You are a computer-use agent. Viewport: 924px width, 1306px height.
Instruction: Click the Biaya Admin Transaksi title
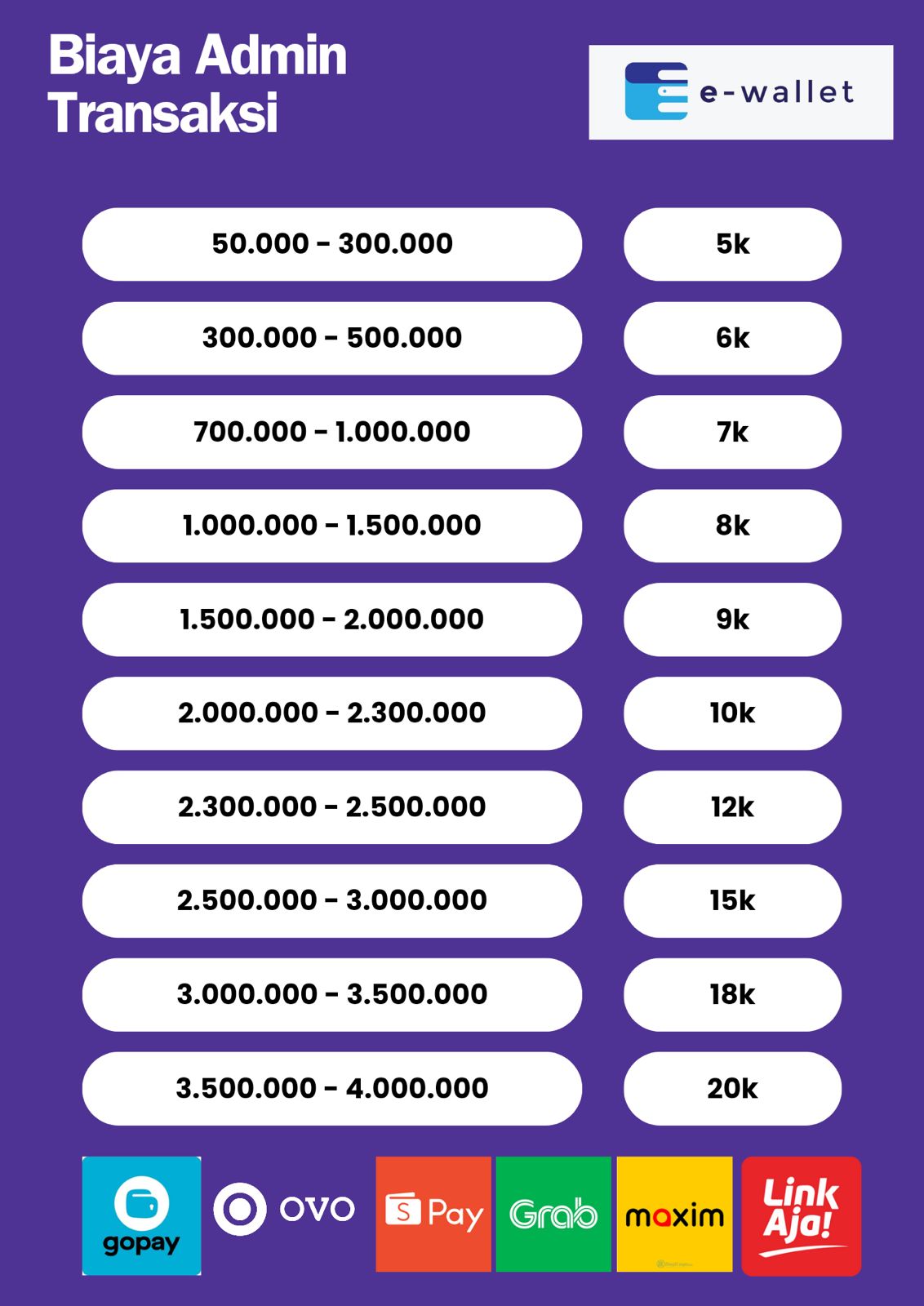(198, 83)
